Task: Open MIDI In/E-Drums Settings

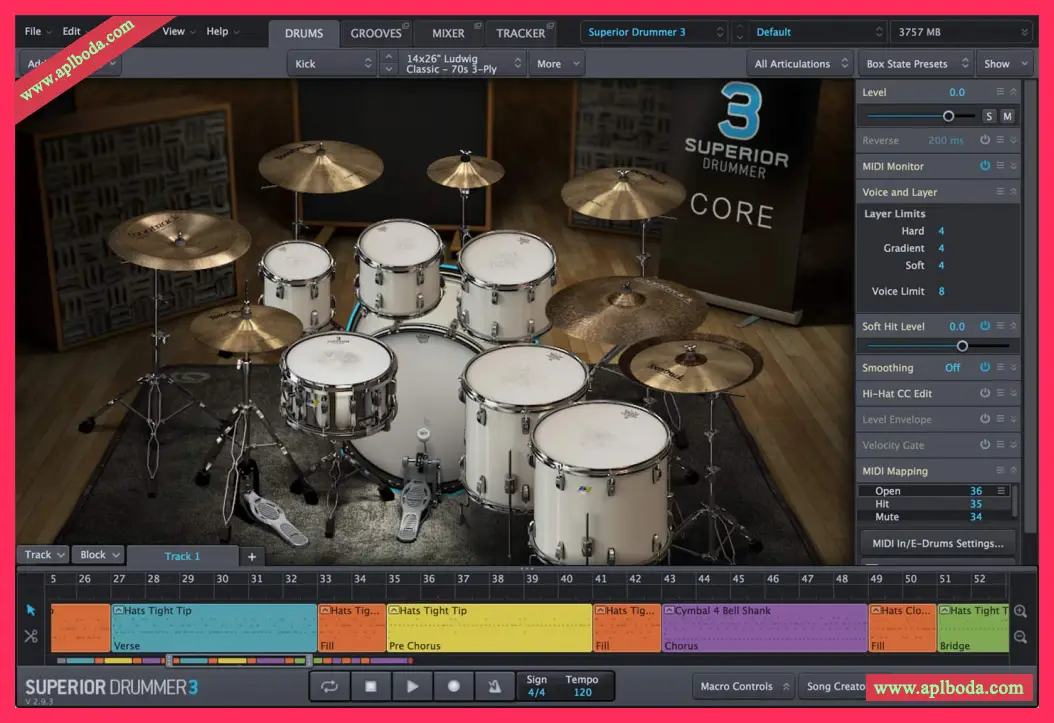Action: (937, 543)
